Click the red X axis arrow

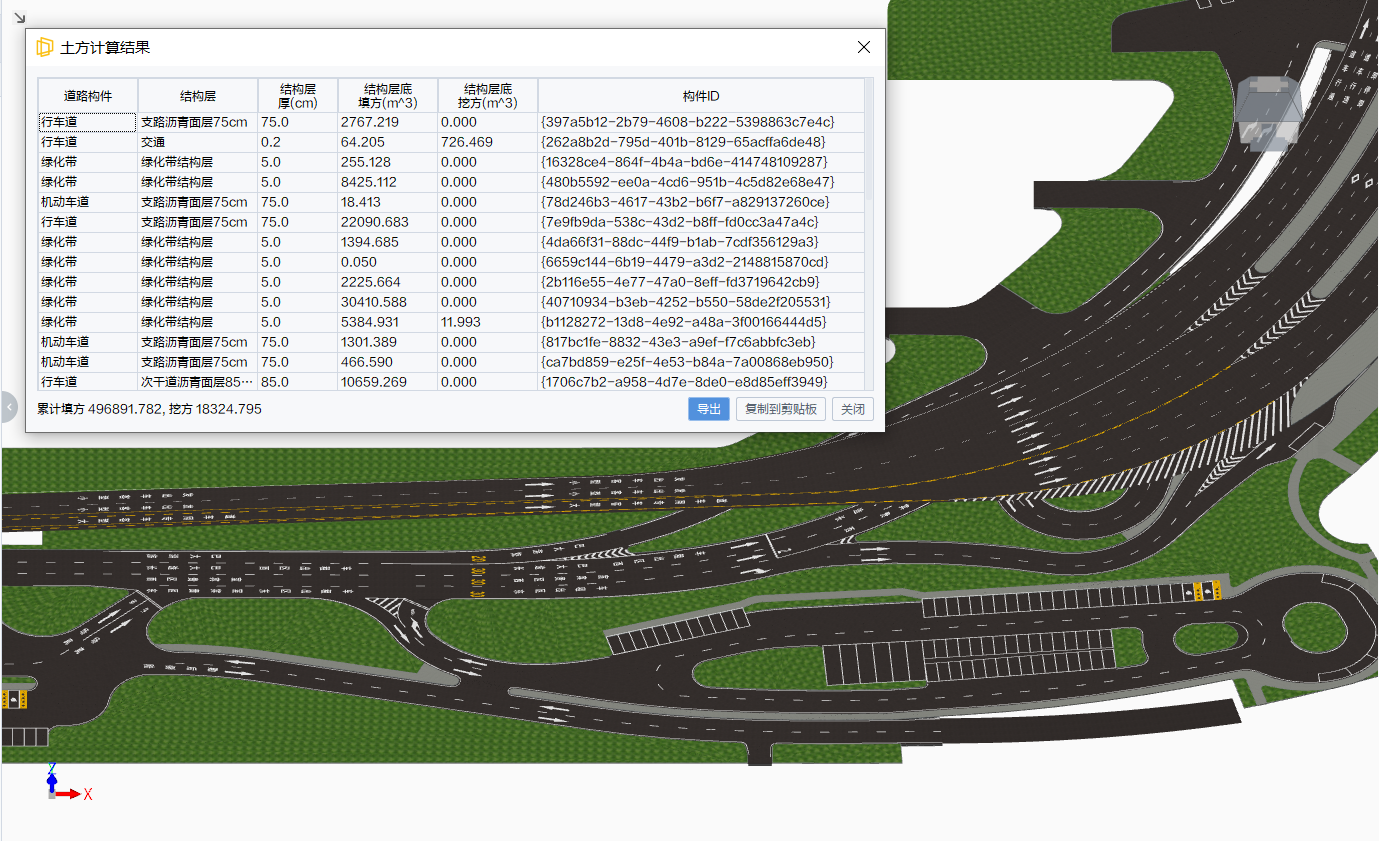(70, 794)
